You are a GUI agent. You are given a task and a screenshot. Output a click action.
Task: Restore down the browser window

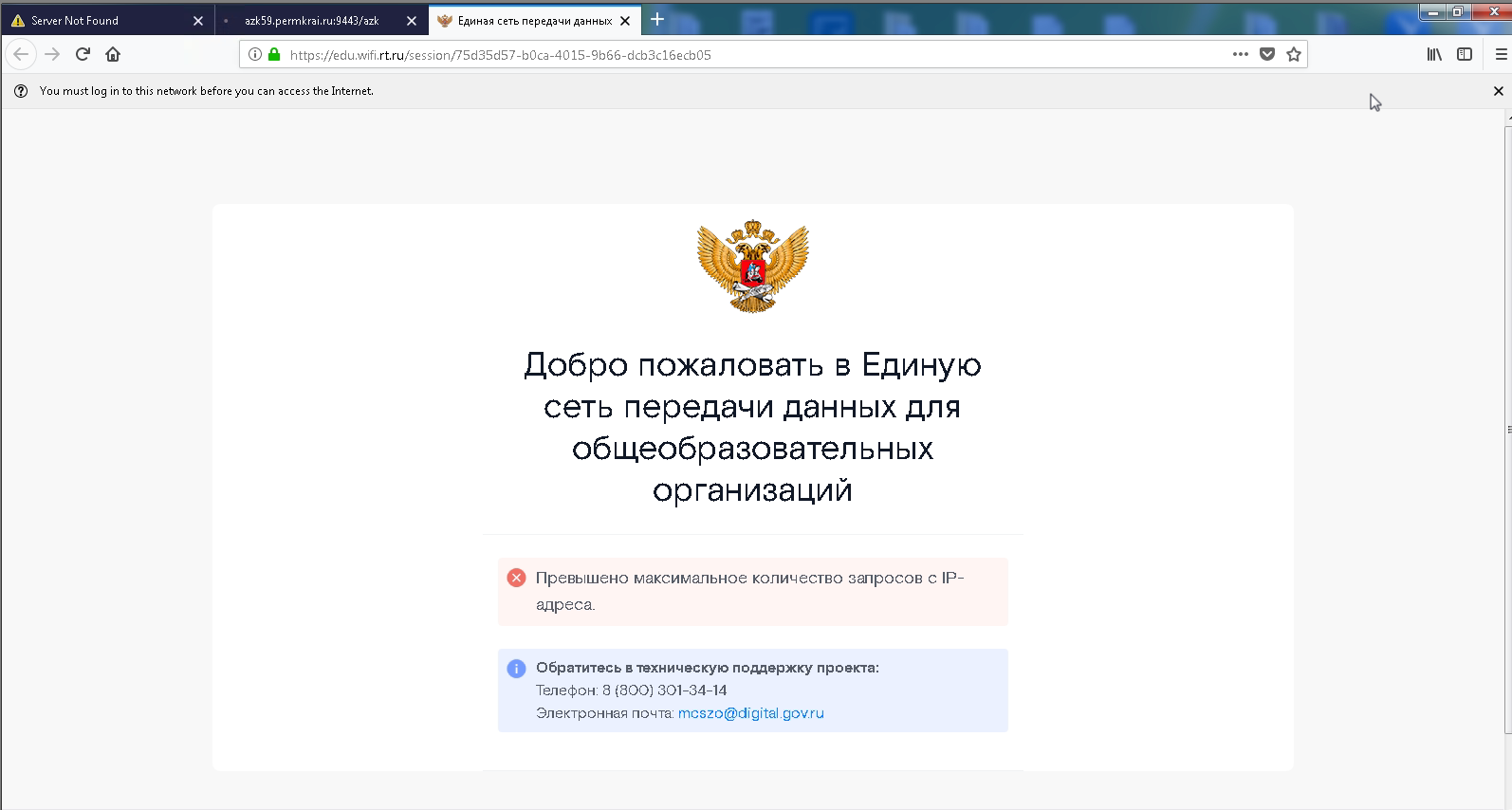click(1457, 11)
